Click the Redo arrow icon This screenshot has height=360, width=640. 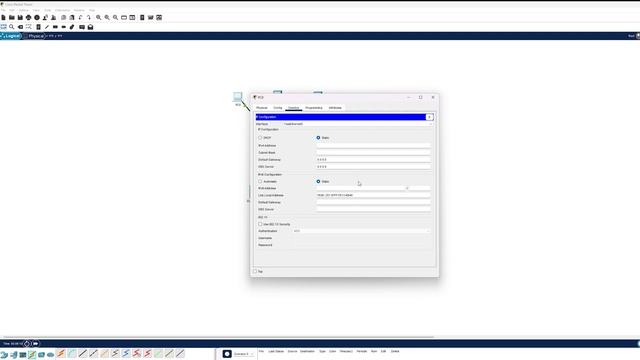tap(89, 18)
